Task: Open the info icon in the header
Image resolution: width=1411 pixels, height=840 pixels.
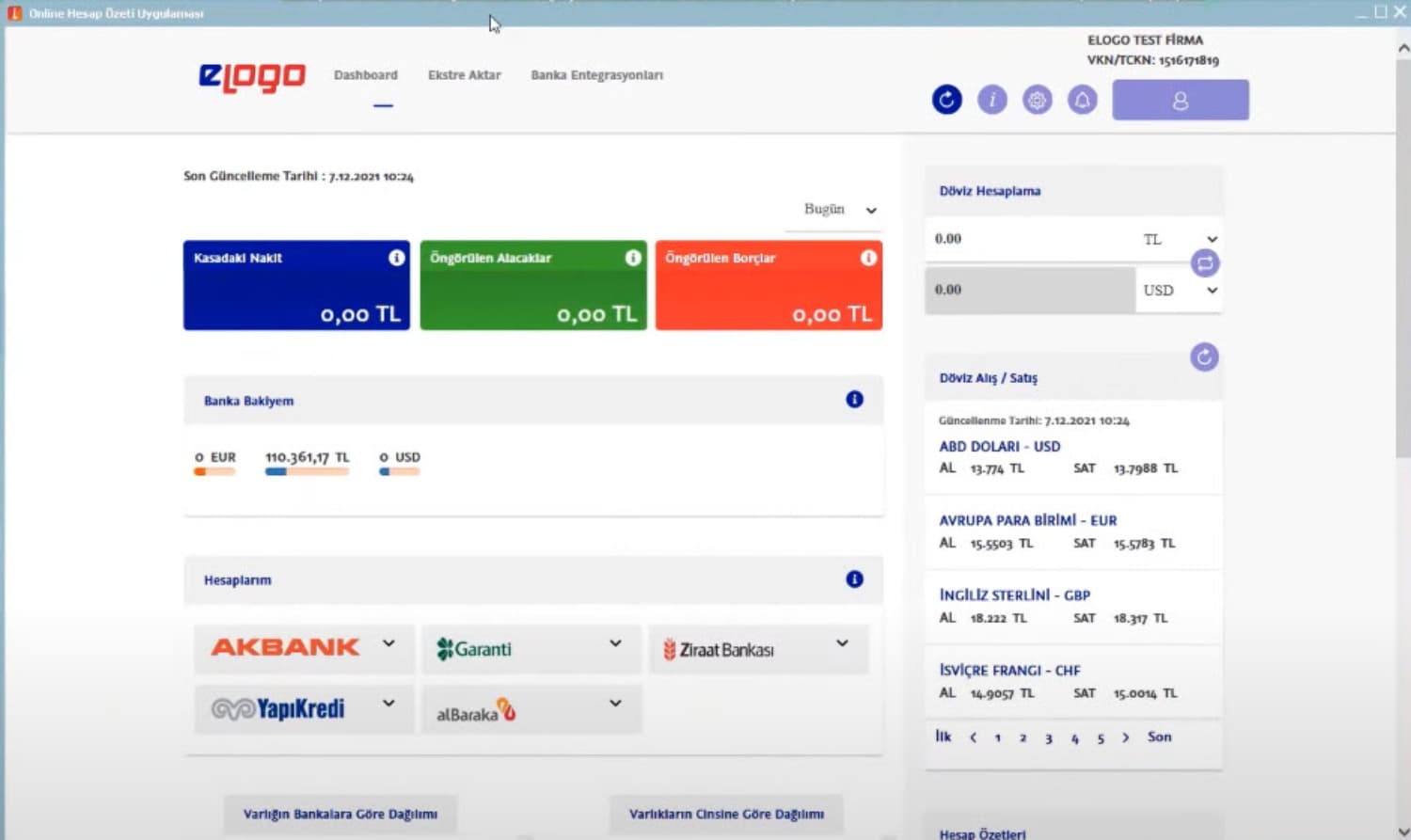Action: (x=991, y=100)
